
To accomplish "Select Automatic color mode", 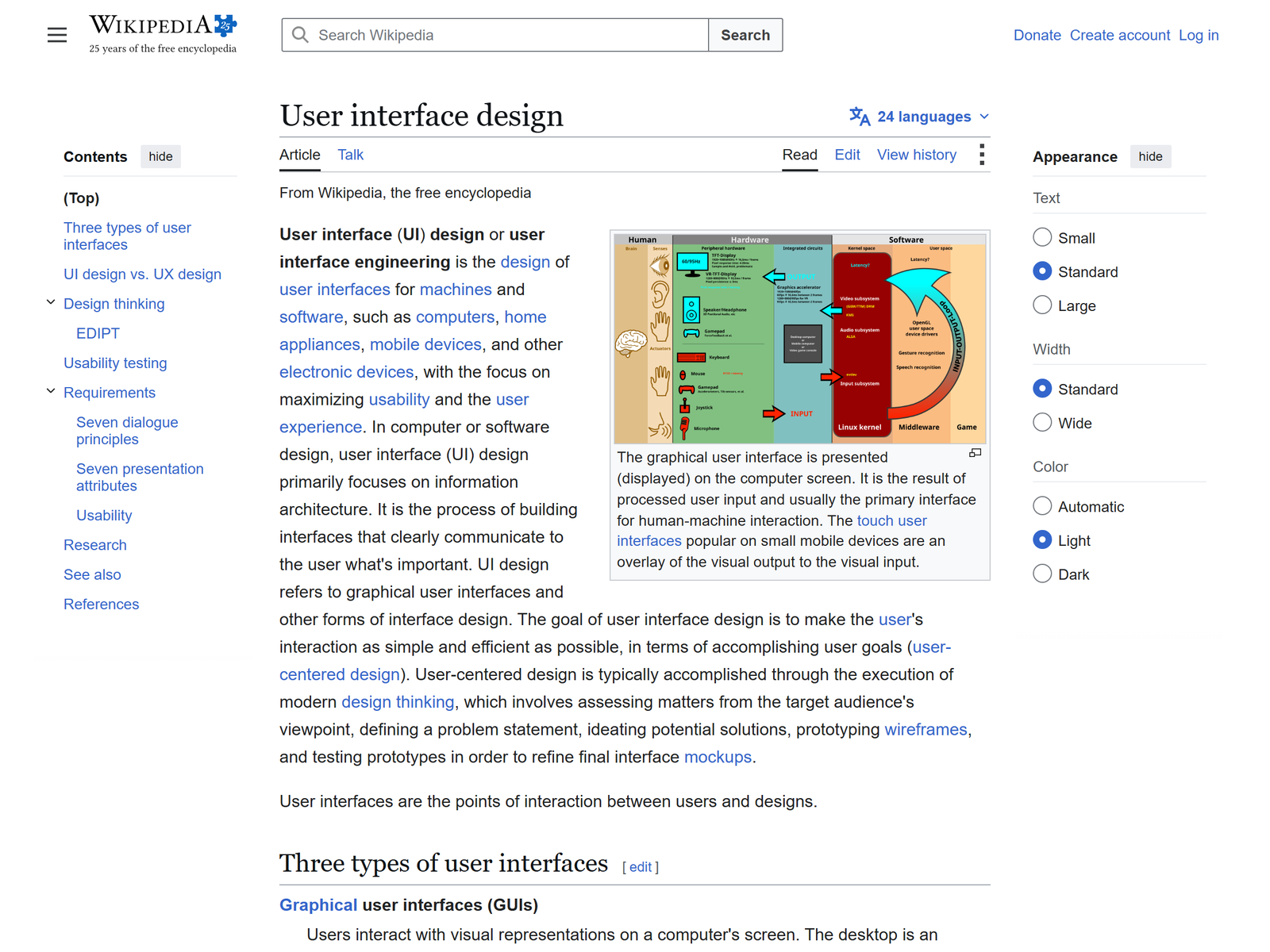I will 1042,506.
